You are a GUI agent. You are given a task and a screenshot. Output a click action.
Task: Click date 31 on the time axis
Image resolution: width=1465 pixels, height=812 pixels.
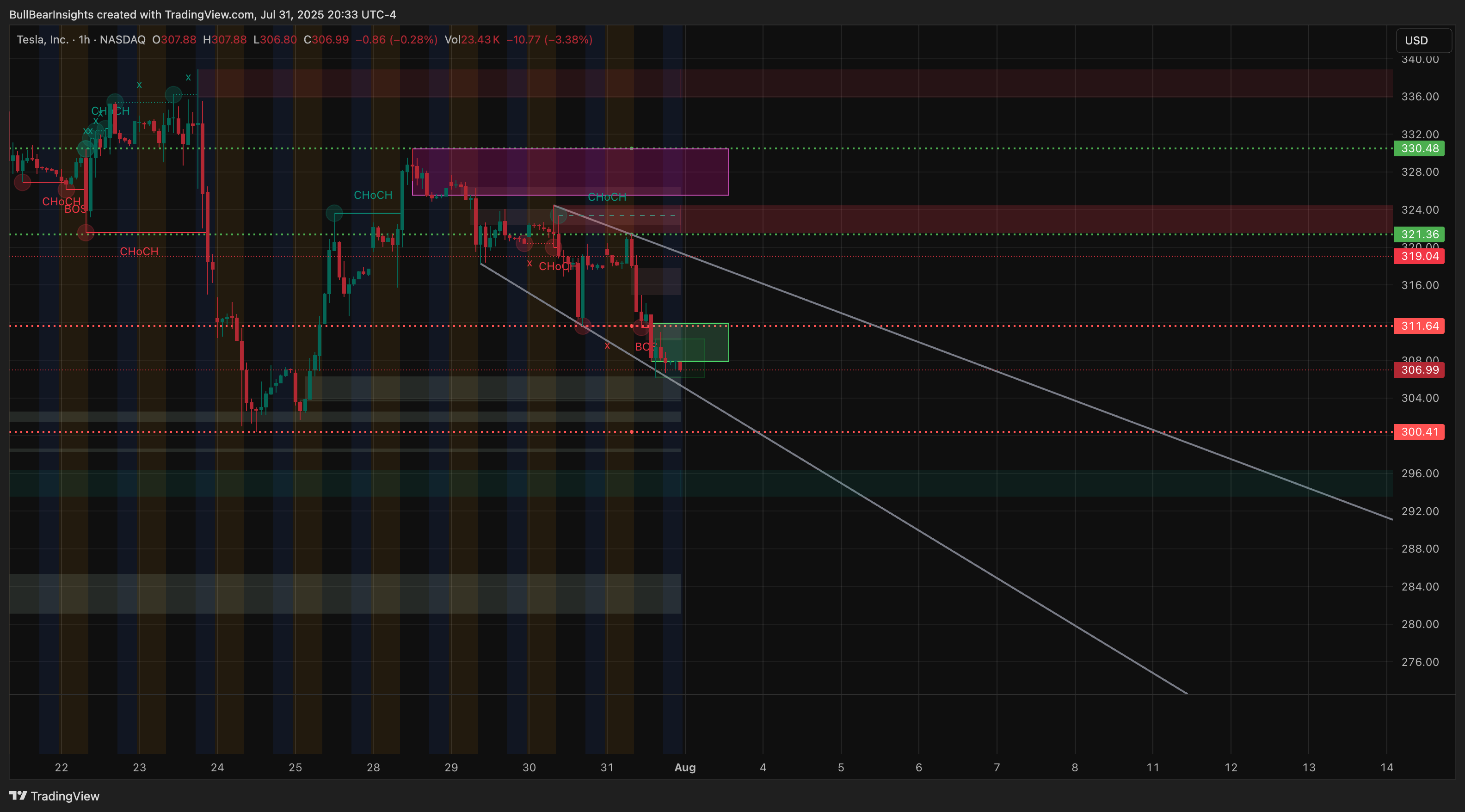[607, 768]
